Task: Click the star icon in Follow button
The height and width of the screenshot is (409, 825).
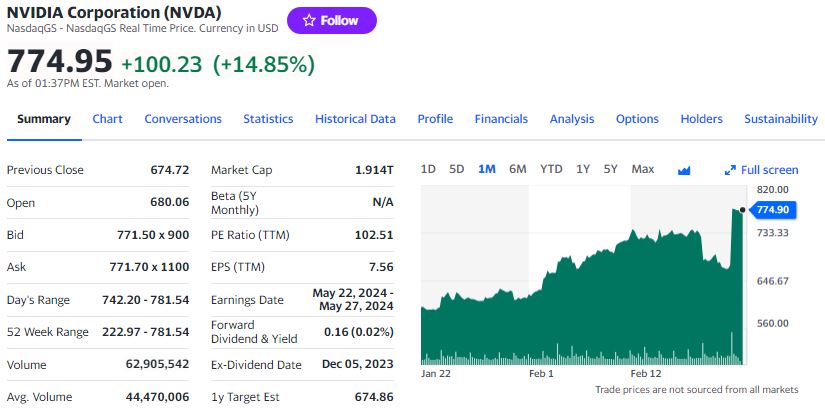Action: coord(309,21)
